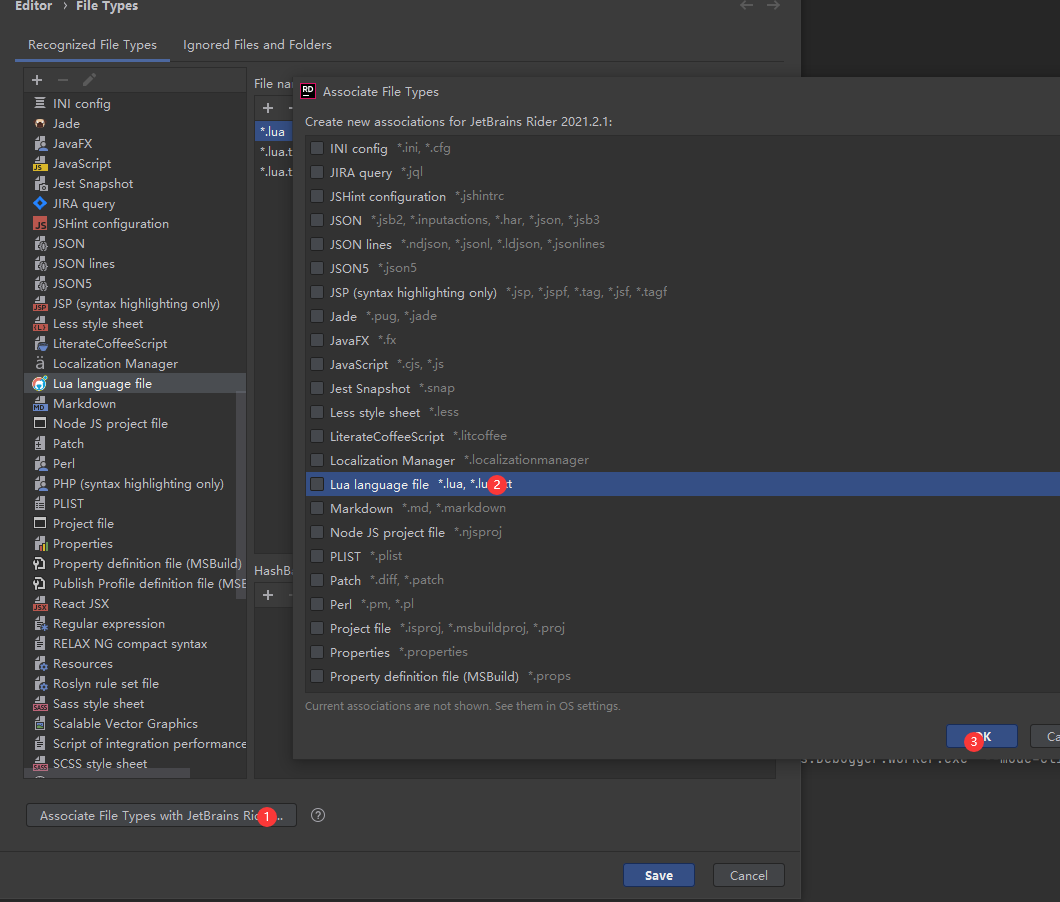
Task: Click the OK button in the dialog
Action: (982, 736)
